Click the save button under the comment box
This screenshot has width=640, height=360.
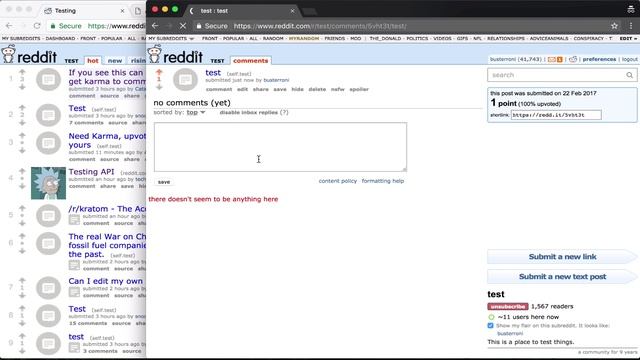pos(164,182)
